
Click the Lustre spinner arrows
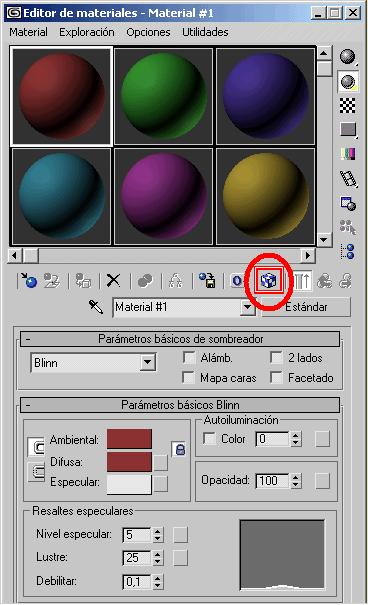coord(158,558)
